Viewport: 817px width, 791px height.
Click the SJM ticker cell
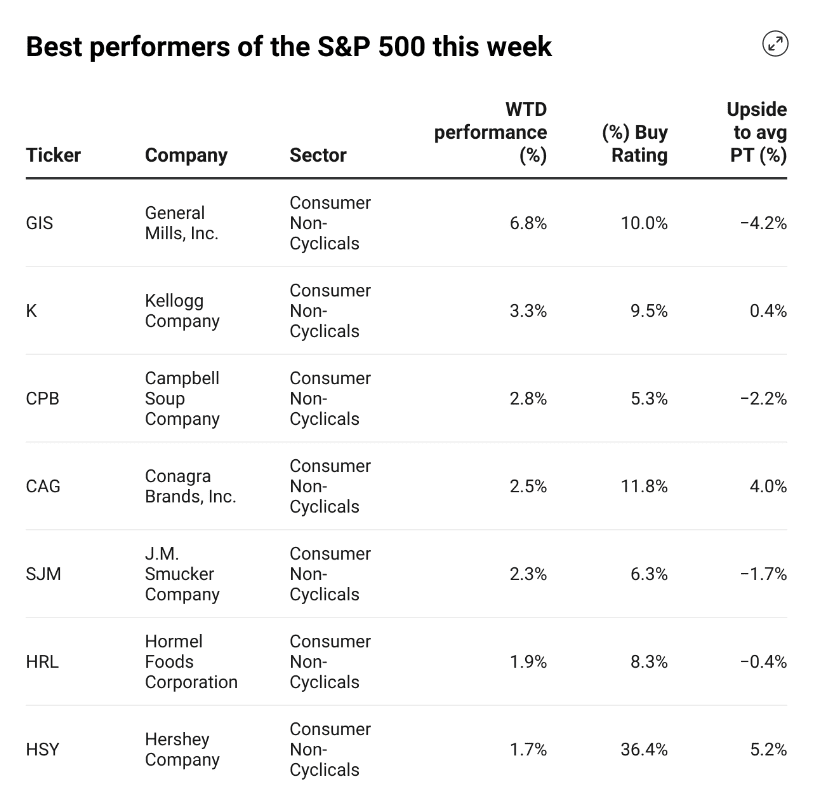pos(42,574)
